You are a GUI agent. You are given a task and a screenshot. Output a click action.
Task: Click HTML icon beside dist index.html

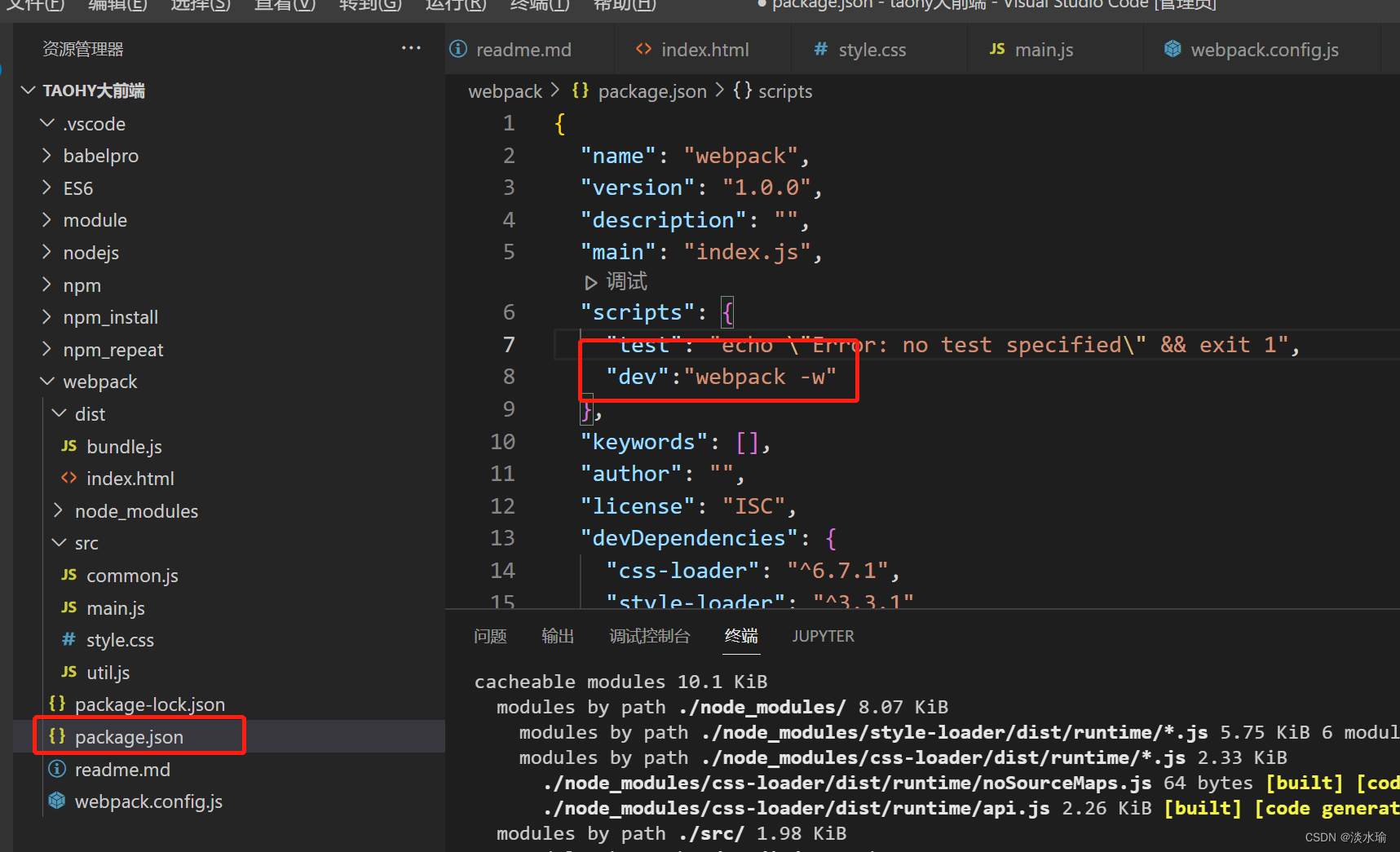coord(69,478)
